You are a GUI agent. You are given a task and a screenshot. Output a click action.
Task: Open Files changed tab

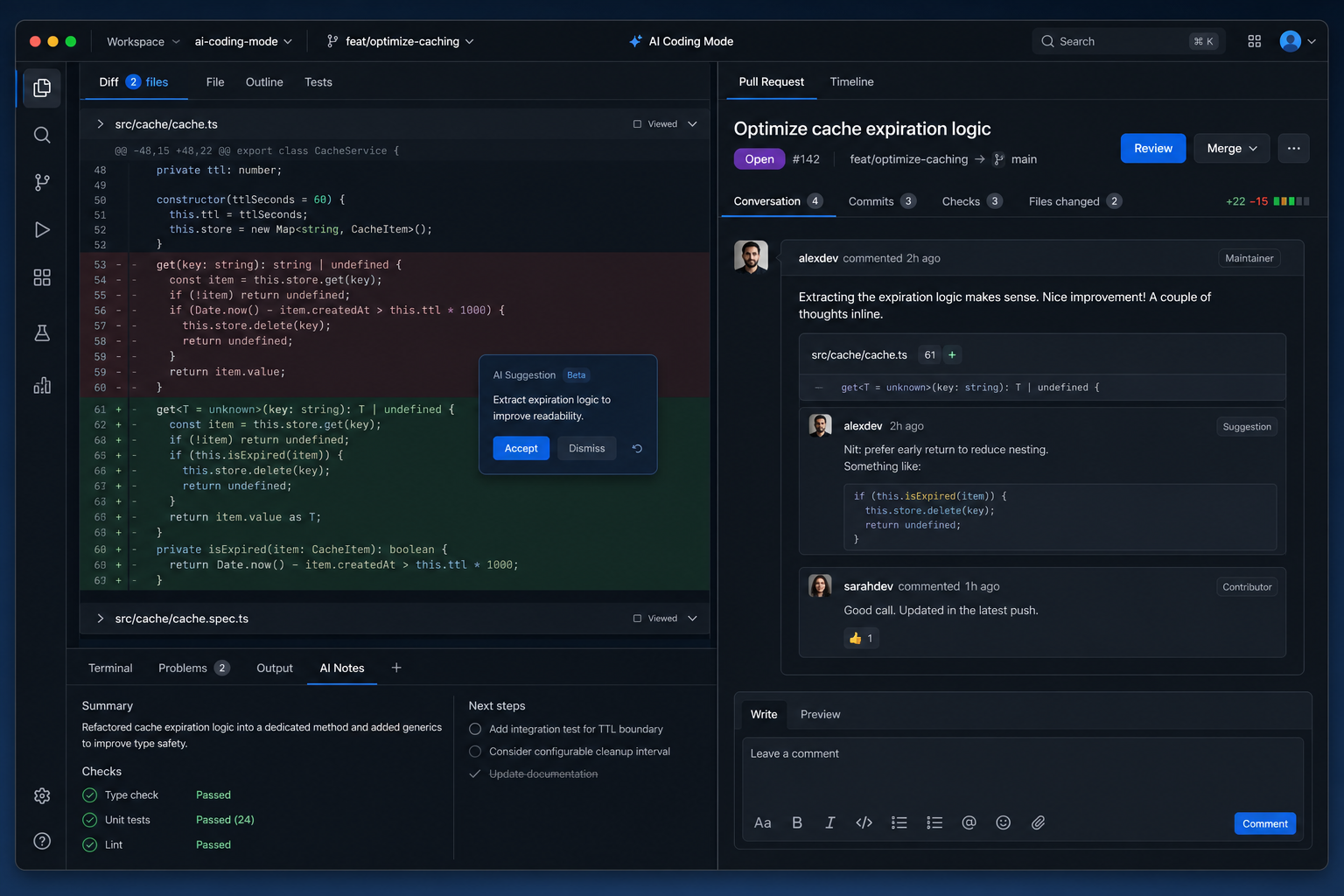tap(1074, 201)
